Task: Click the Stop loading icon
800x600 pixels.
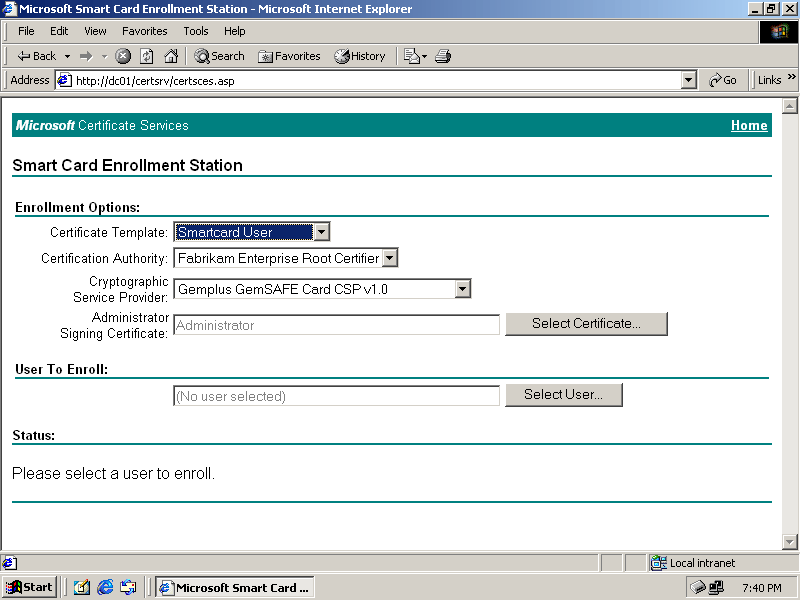Action: (123, 56)
